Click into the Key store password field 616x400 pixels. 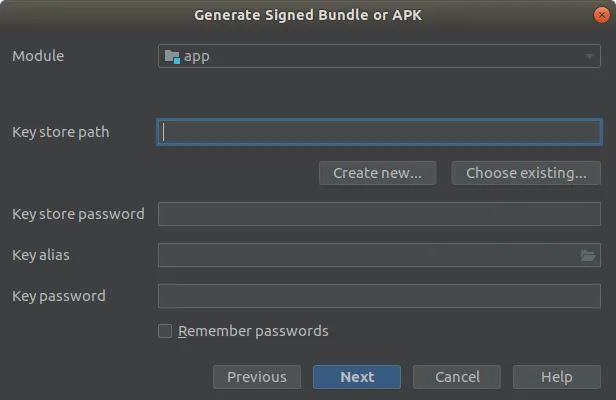tap(379, 214)
